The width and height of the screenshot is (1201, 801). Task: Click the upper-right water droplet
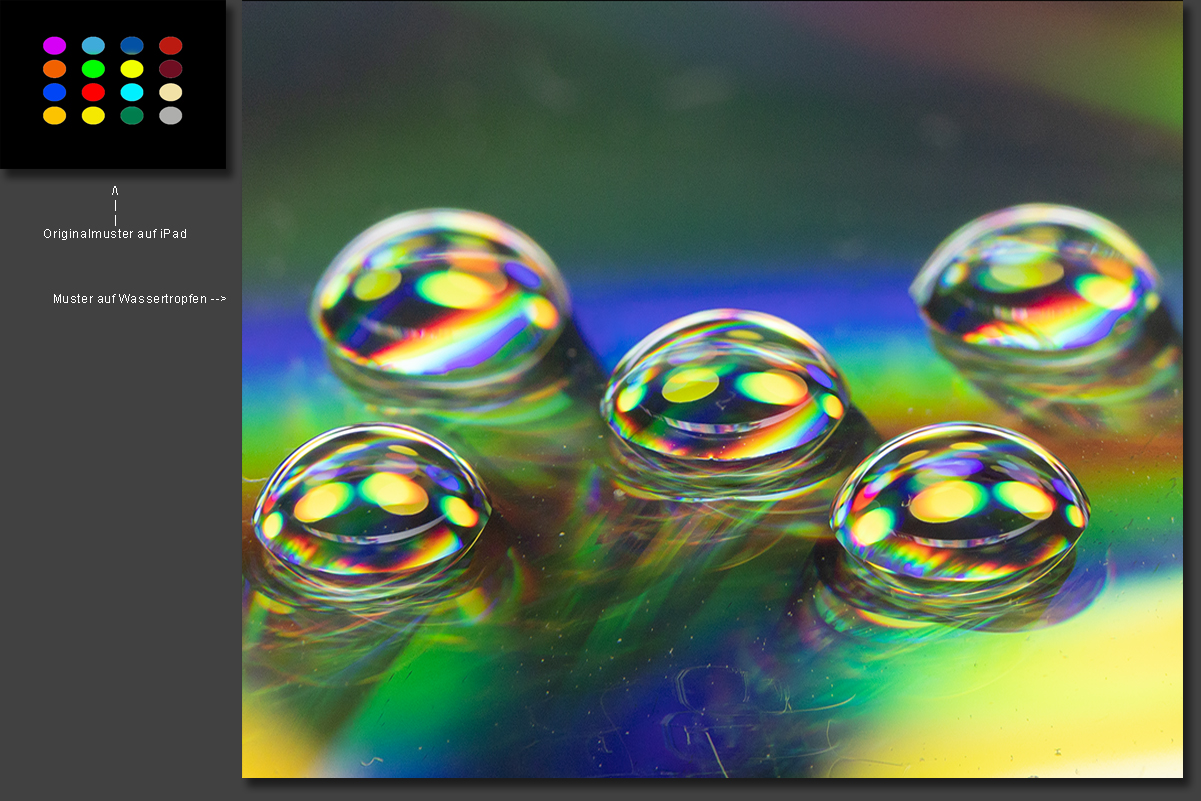(1037, 280)
